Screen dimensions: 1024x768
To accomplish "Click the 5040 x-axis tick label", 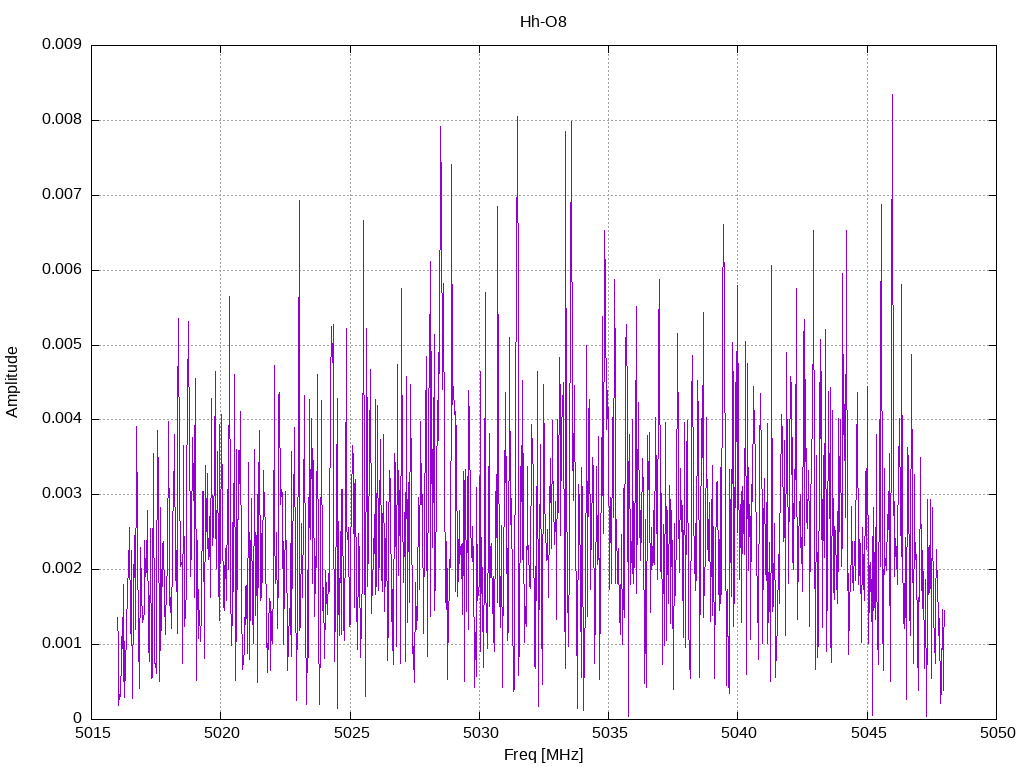I will [x=739, y=733].
